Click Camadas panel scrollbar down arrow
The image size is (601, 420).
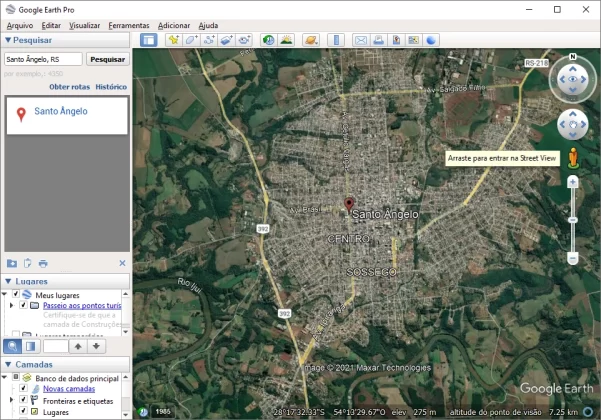pos(126,415)
